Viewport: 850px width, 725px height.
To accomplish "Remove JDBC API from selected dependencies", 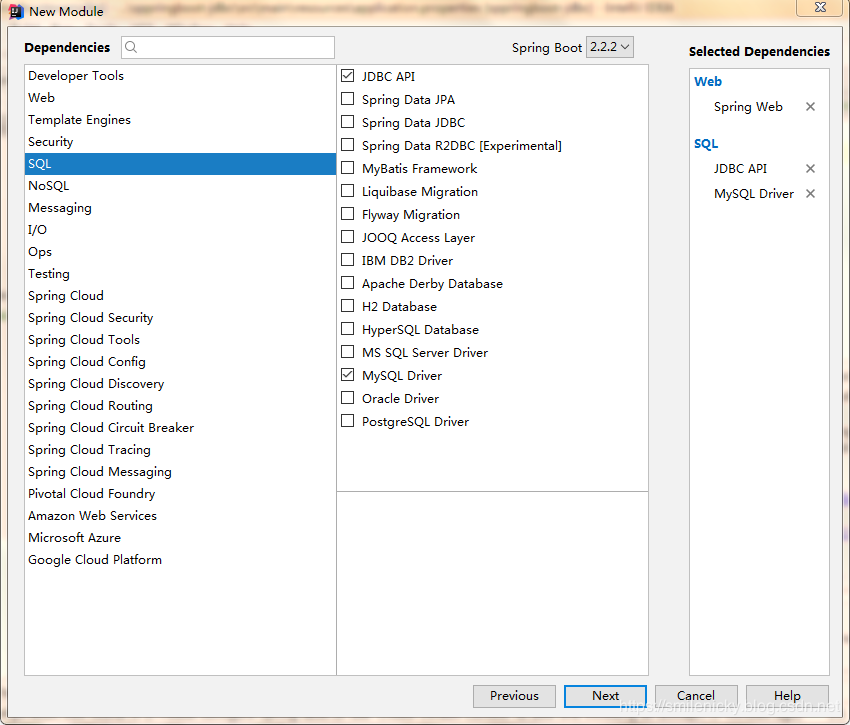I will pos(810,169).
